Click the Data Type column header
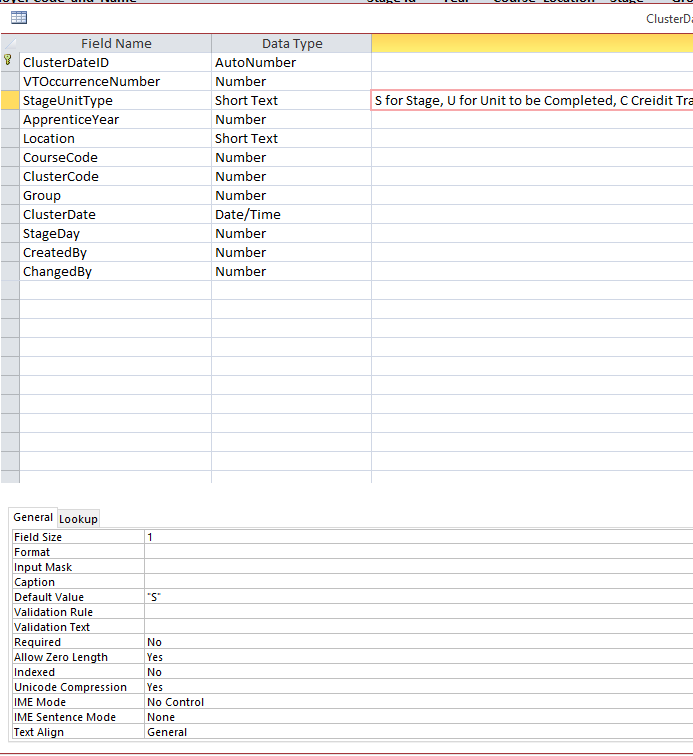Image resolution: width=693 pixels, height=756 pixels. click(x=291, y=43)
